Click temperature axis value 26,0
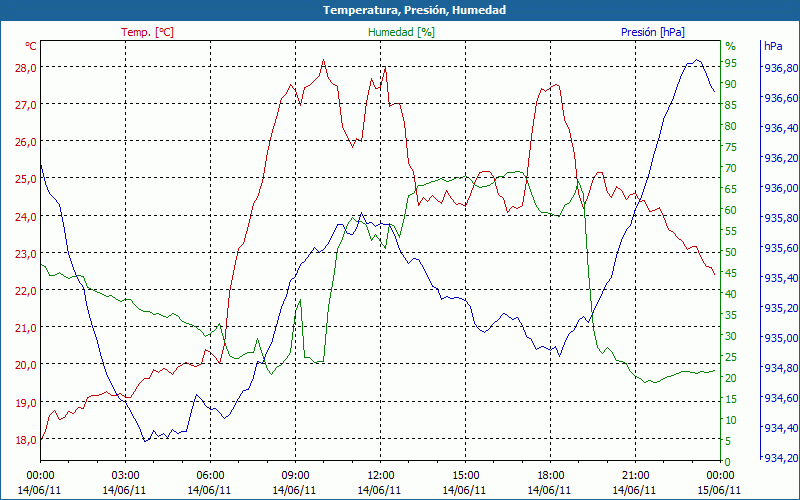The image size is (800, 500). click(x=26, y=142)
